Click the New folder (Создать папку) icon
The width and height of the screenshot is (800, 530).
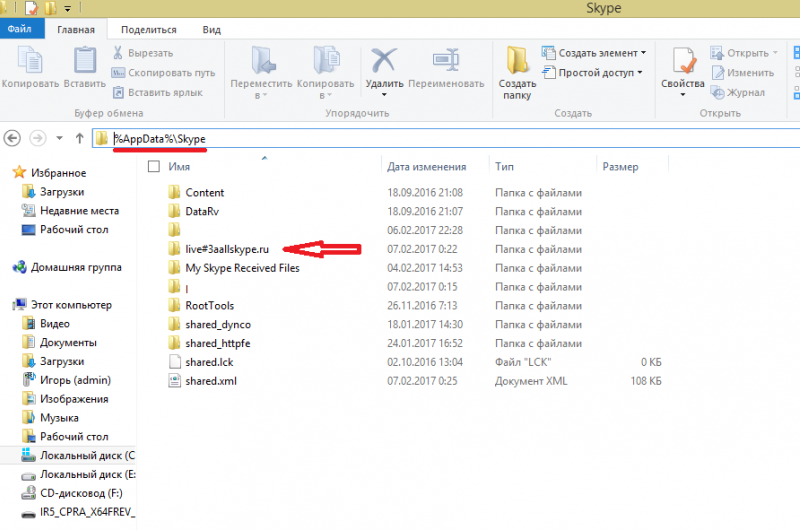point(517,60)
